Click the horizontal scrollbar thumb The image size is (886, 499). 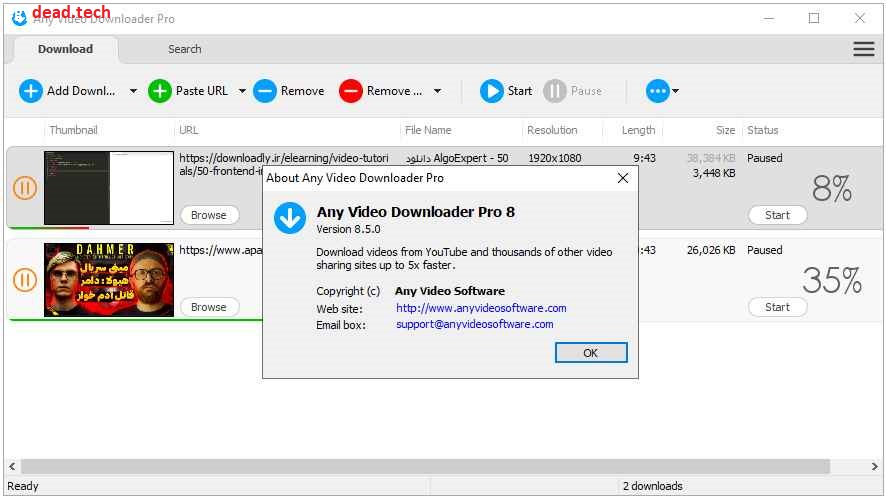[x=425, y=466]
